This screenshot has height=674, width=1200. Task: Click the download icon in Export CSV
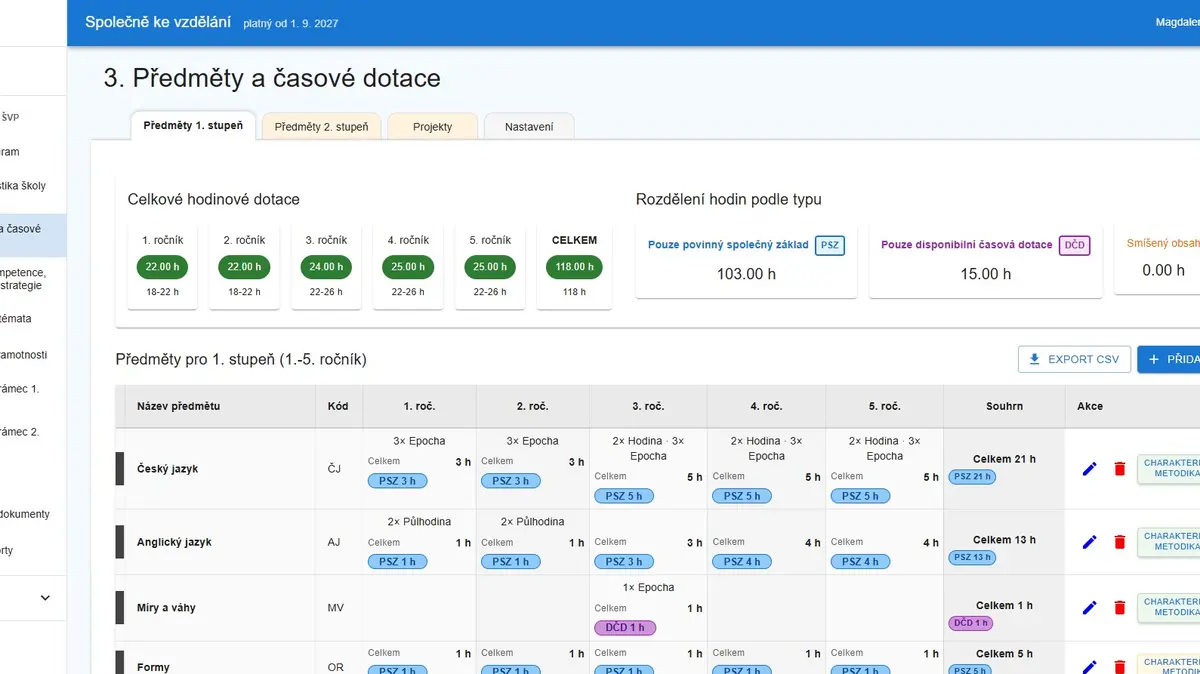(1035, 359)
